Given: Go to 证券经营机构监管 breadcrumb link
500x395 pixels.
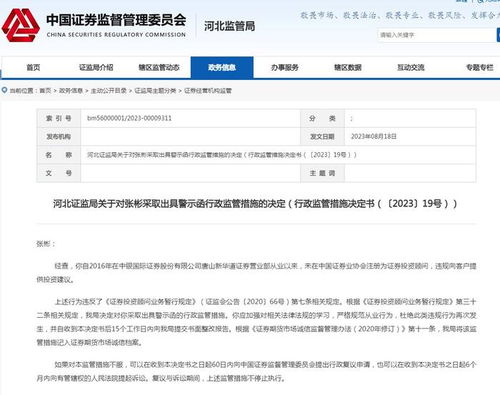Looking at the screenshot, I should tap(208, 91).
